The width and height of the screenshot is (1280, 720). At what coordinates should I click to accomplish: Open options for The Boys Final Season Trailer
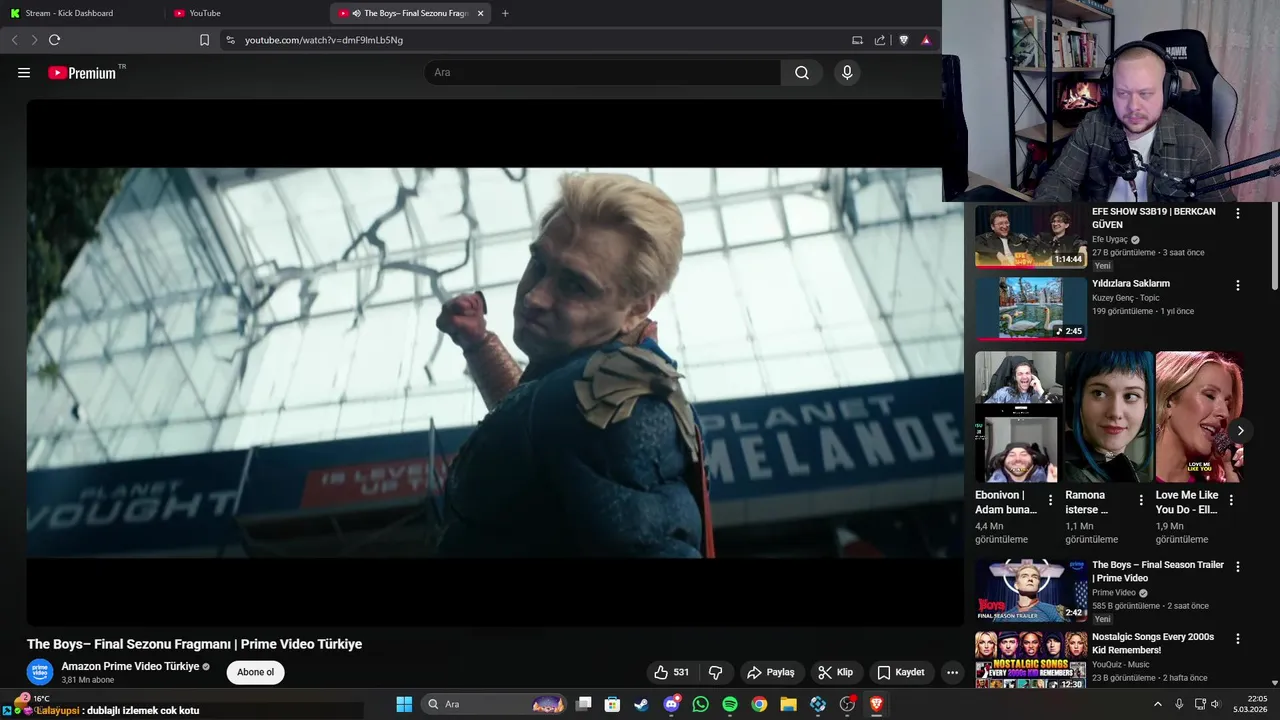1238,567
